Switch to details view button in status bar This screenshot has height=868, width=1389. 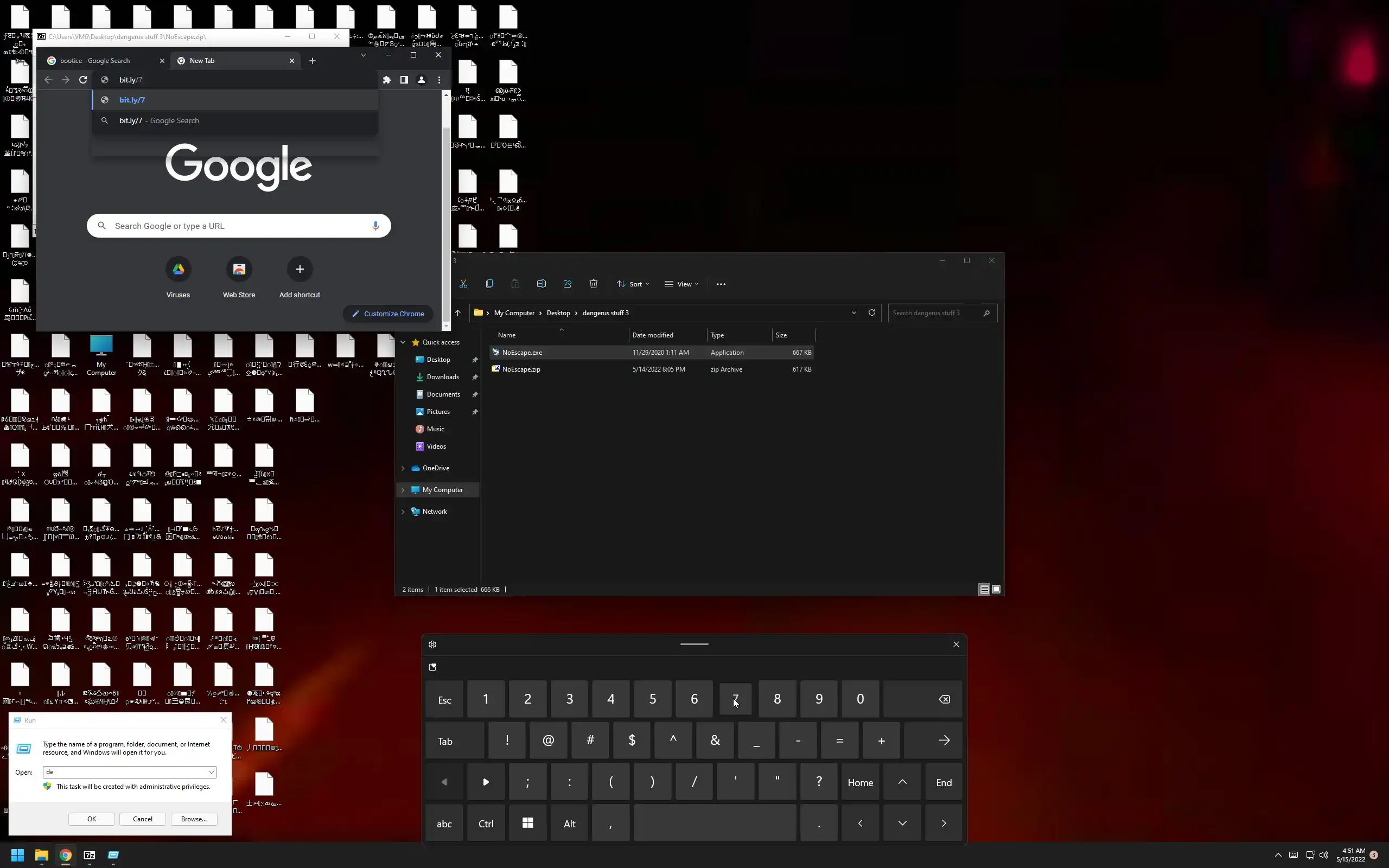(x=984, y=590)
